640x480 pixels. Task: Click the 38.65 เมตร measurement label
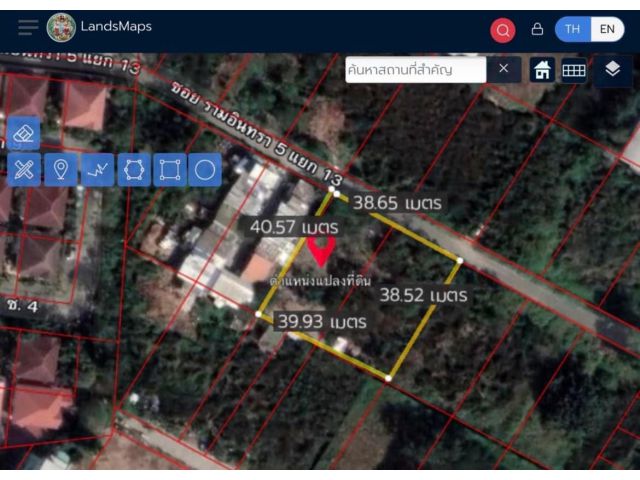tap(397, 203)
